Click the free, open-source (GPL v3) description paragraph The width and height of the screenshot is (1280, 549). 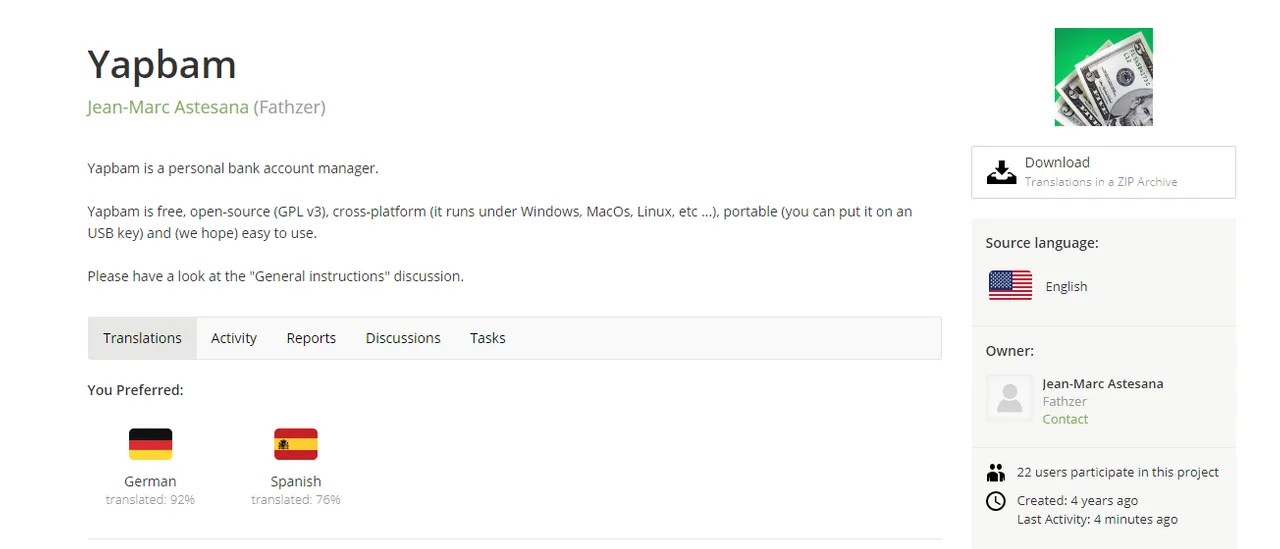pyautogui.click(x=500, y=222)
